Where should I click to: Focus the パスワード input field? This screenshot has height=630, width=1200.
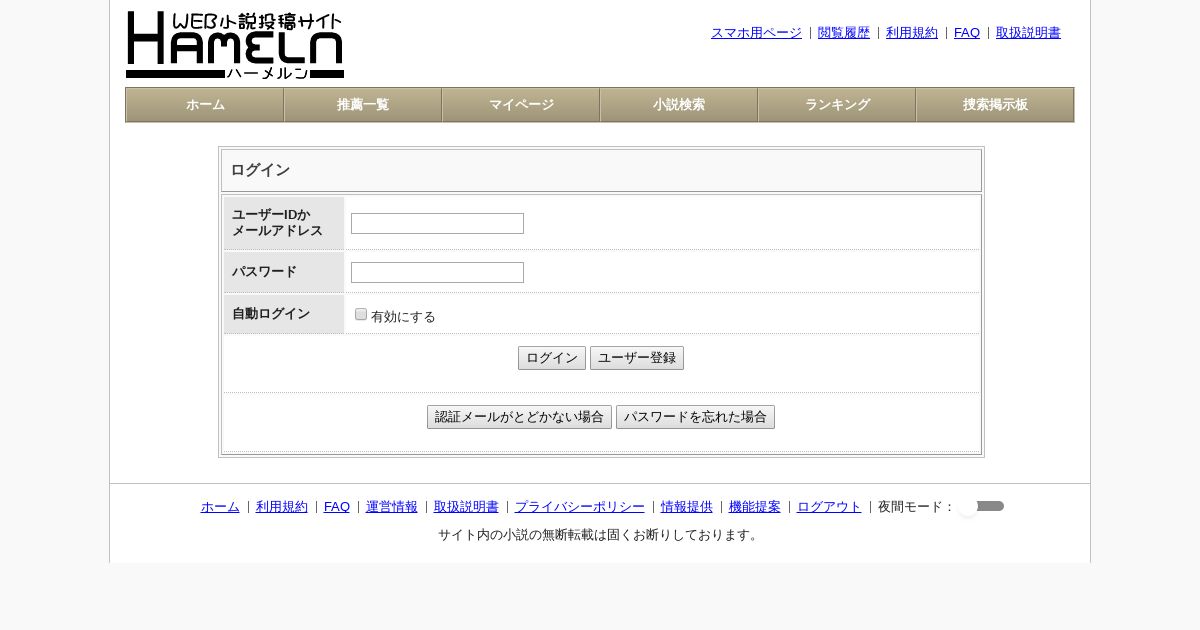click(437, 273)
